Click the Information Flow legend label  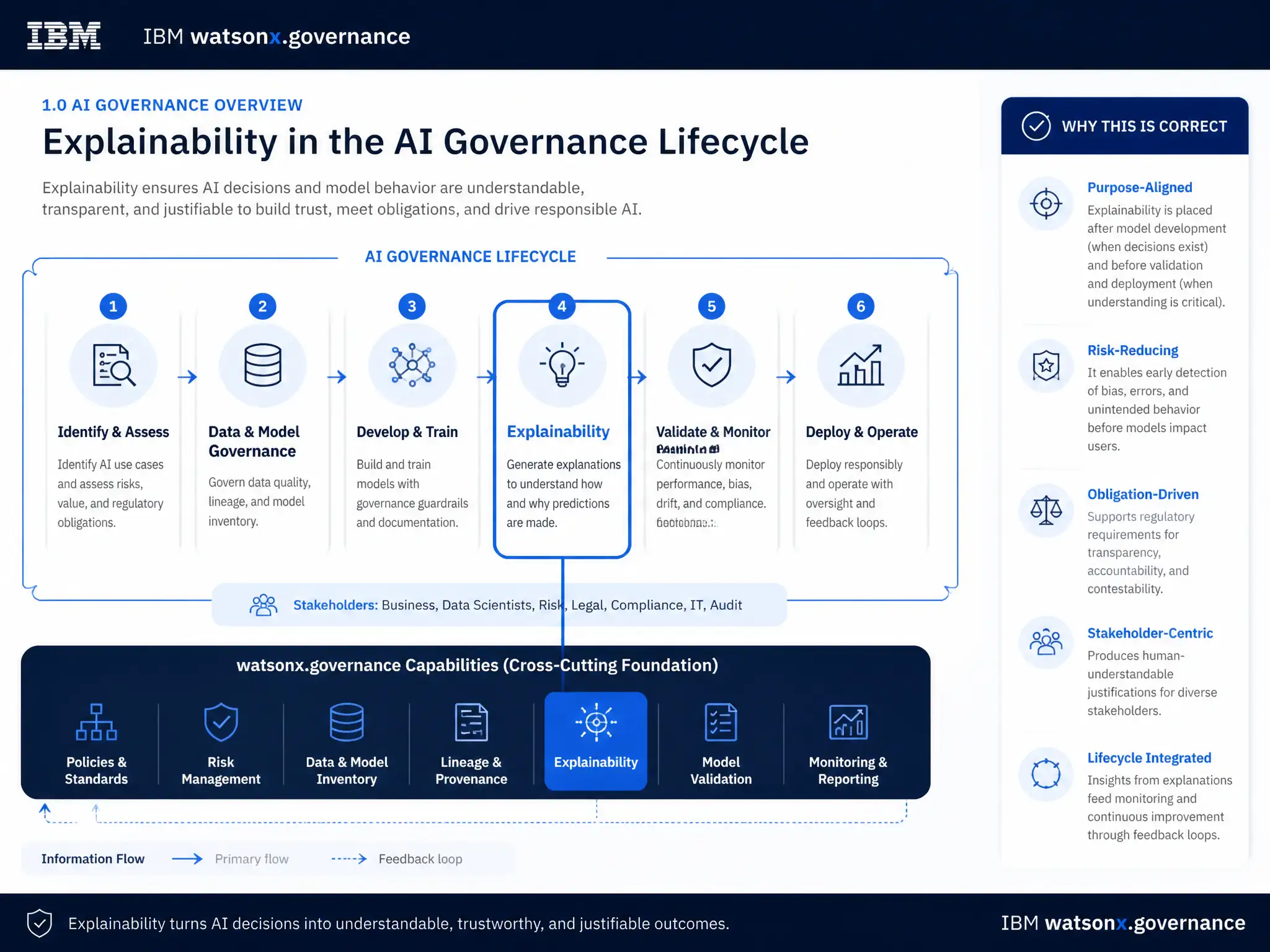pos(93,859)
